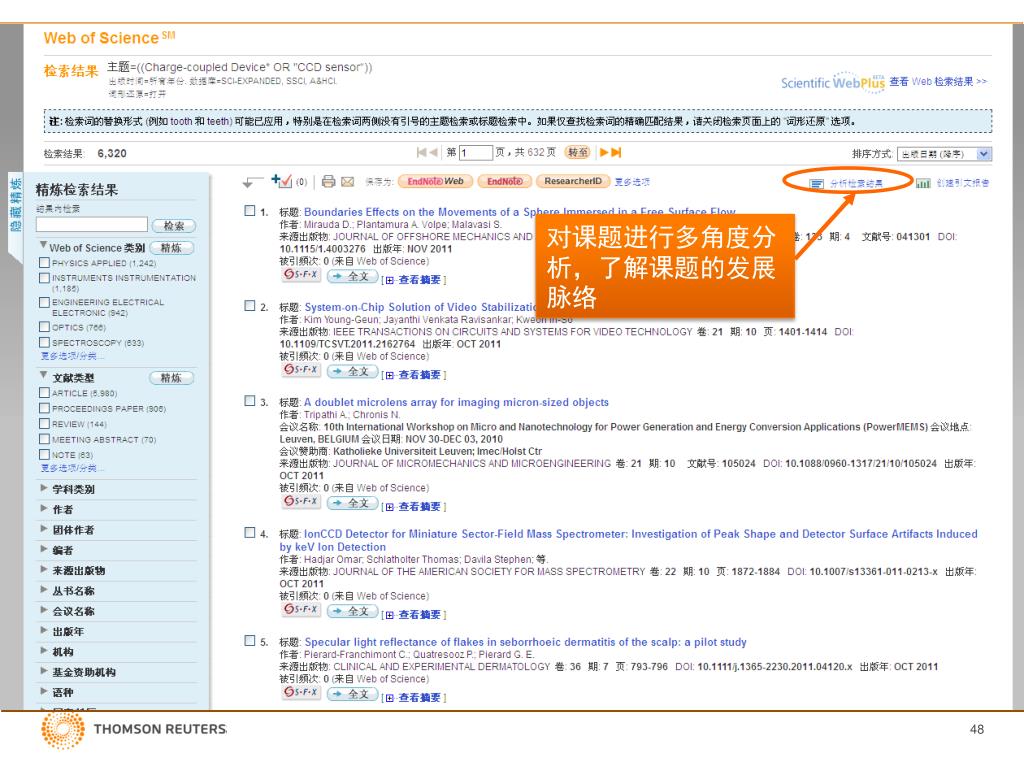
Task: Expand the 来源出版物 refine section
Action: click(x=43, y=569)
